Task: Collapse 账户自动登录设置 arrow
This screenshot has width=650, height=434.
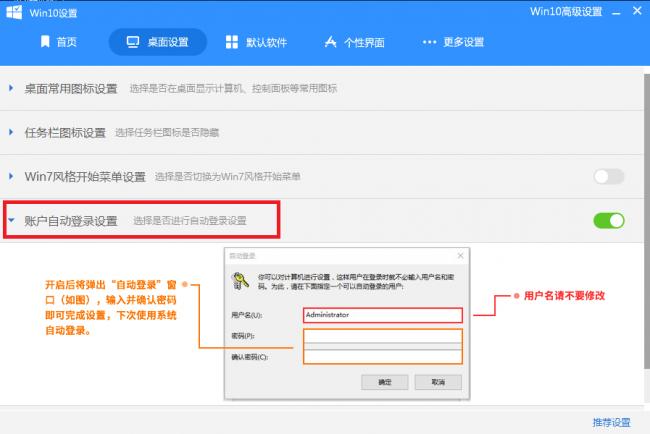Action: click(11, 220)
